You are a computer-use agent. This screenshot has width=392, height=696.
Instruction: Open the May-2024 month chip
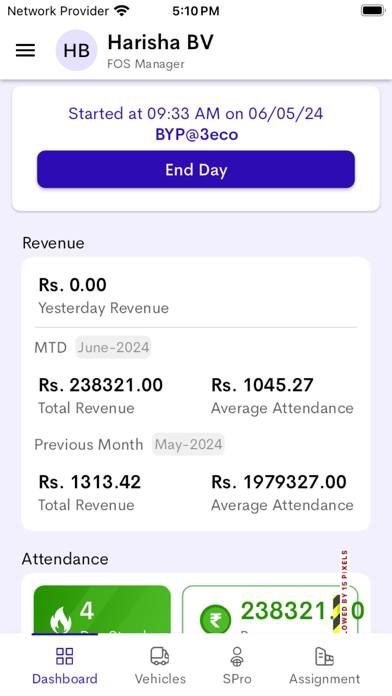point(188,444)
